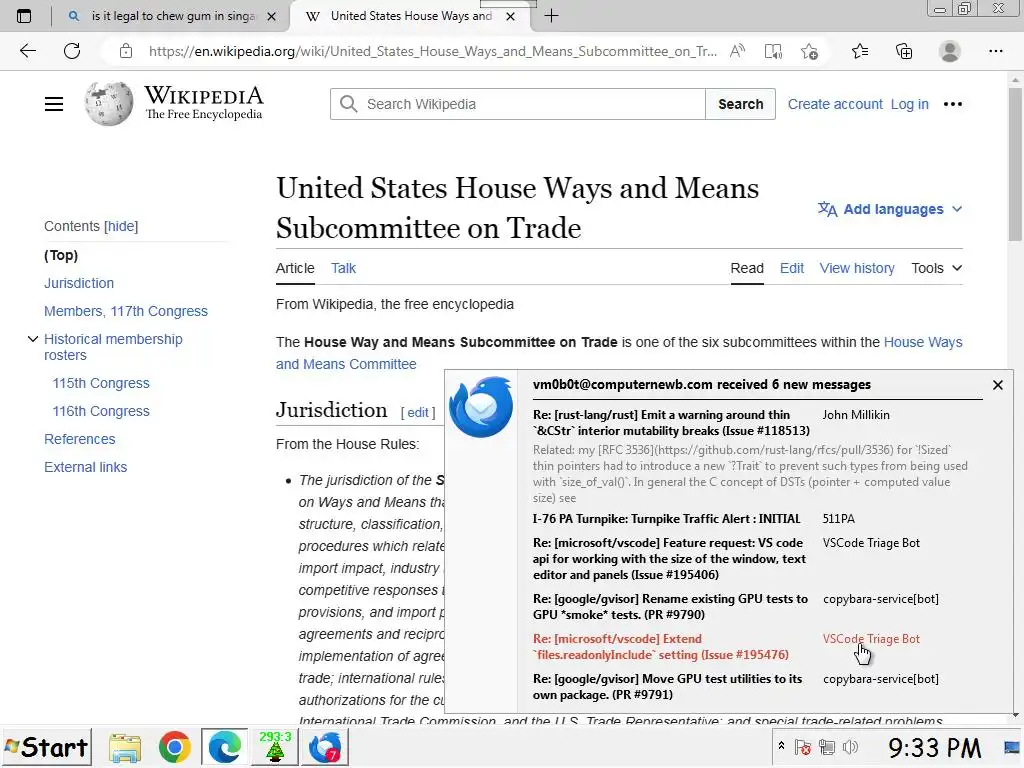Open the View history tab
Image resolution: width=1024 pixels, height=768 pixels.
pos(857,268)
